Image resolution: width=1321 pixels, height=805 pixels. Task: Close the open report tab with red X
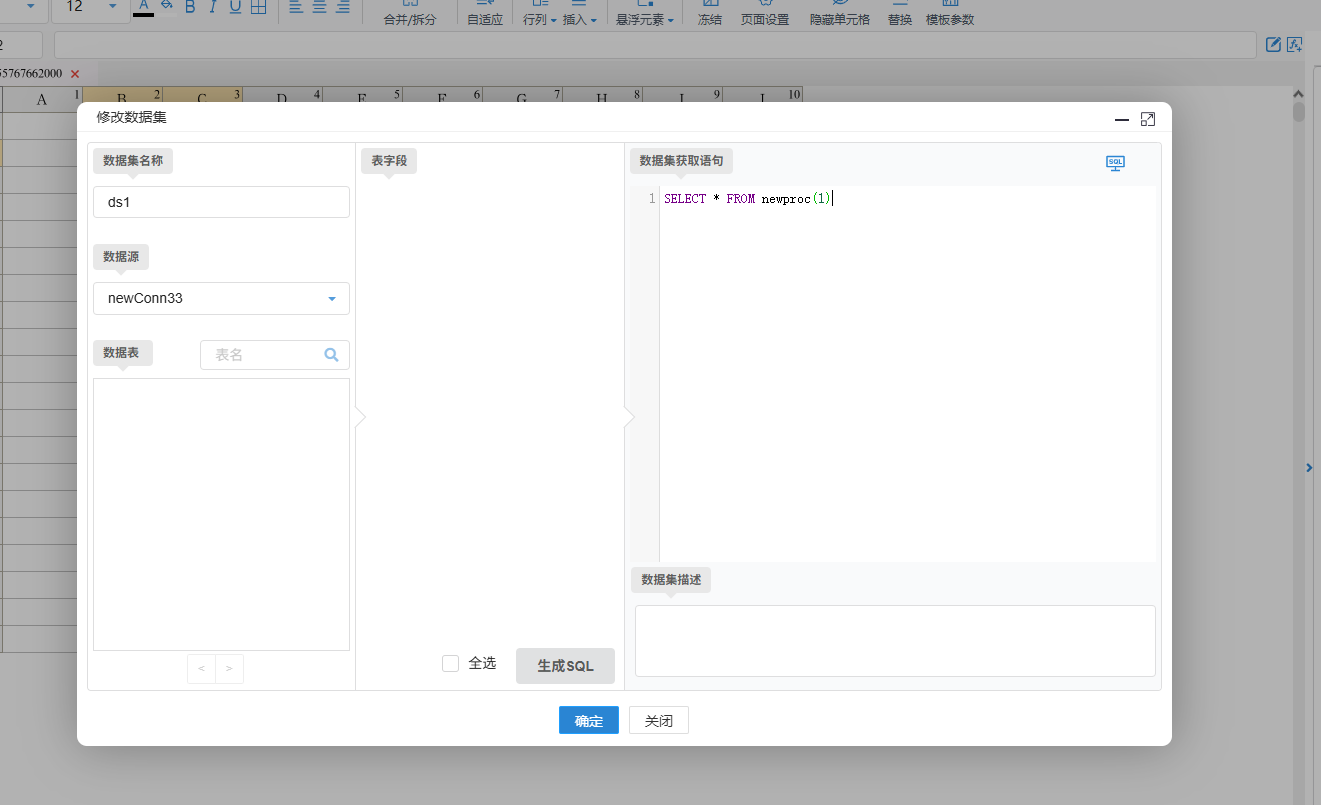click(75, 74)
